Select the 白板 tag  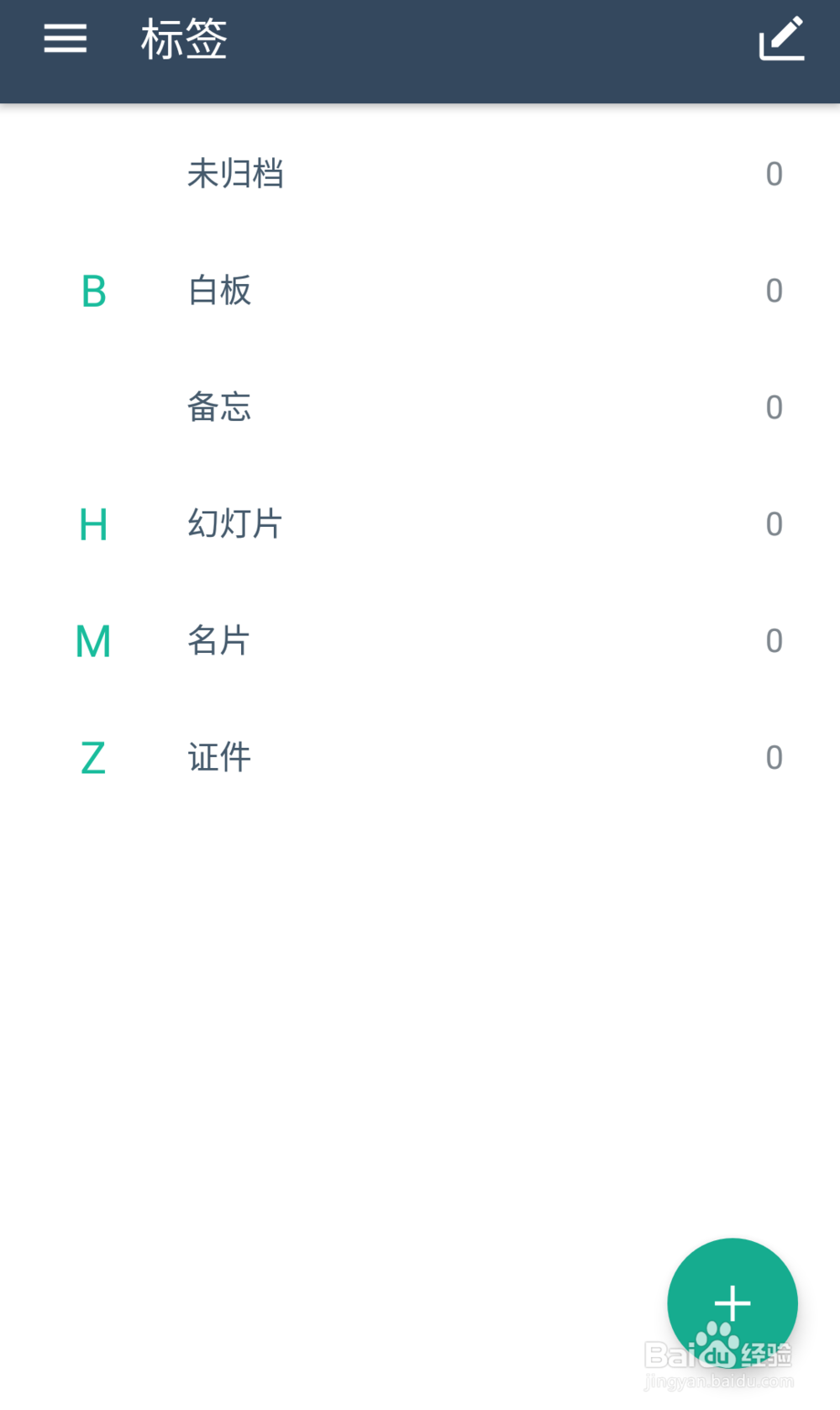(x=219, y=291)
